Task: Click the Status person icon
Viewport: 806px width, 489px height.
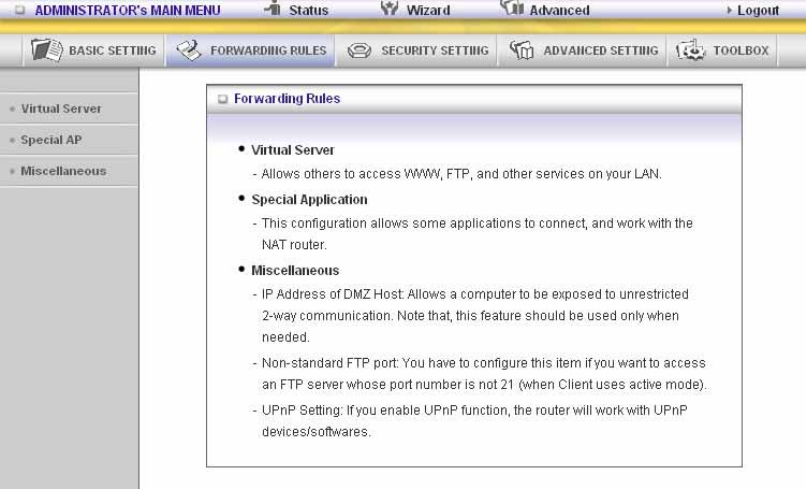Action: 272,8
